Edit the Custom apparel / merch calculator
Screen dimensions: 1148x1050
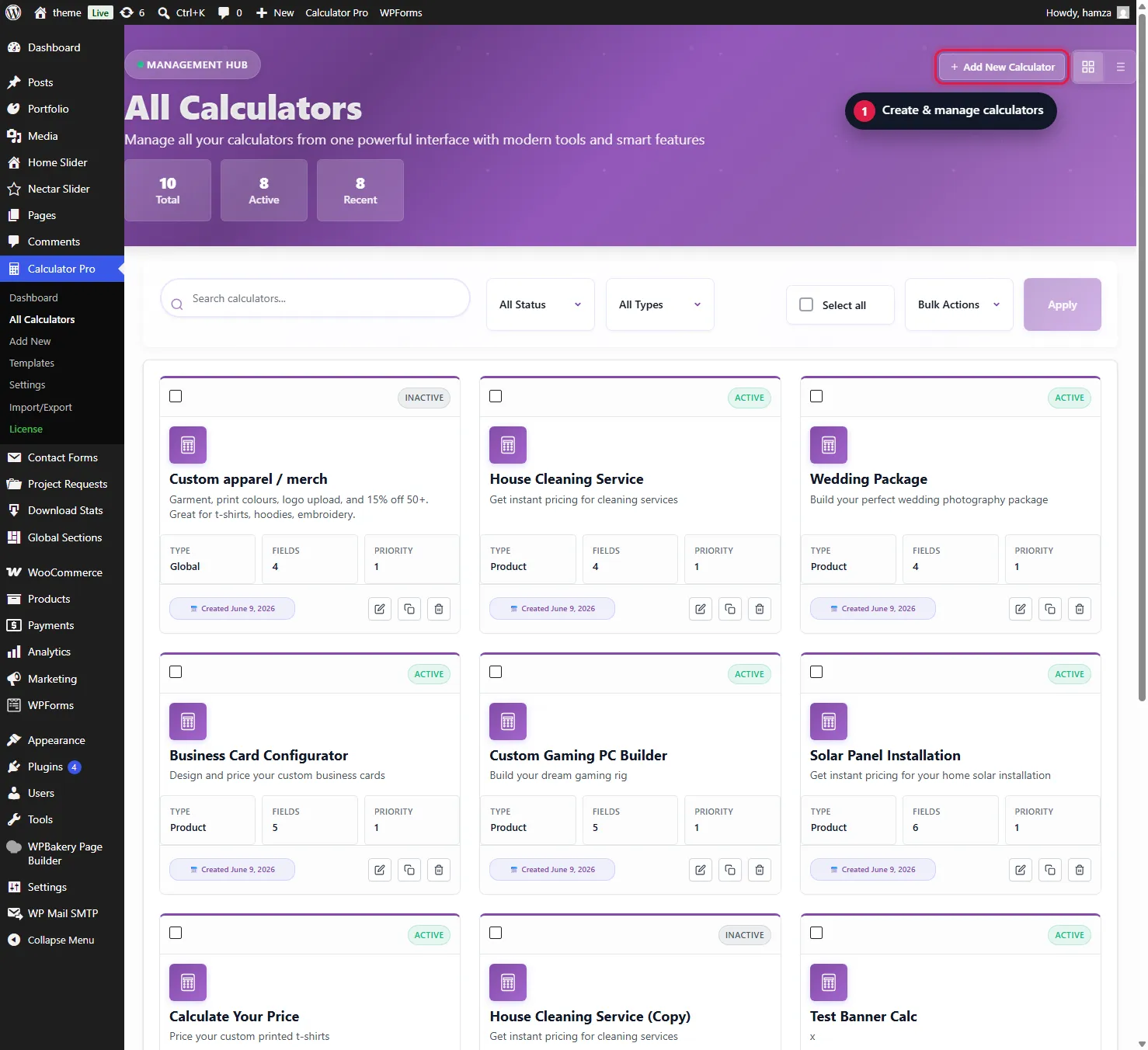tap(380, 609)
